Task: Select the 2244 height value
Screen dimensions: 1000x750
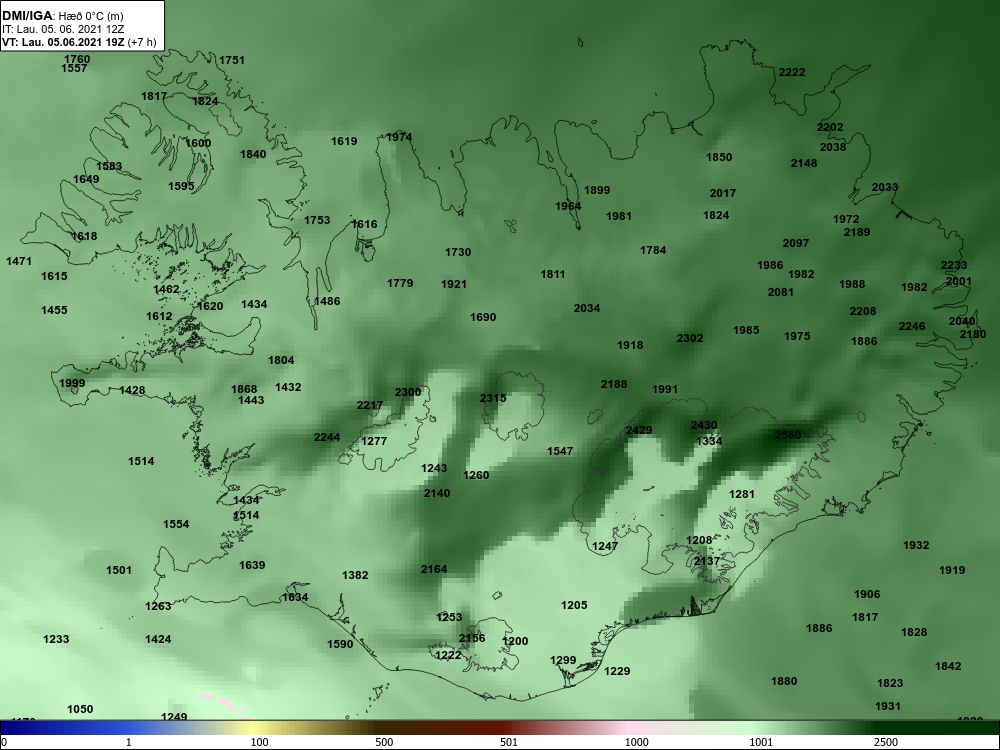Action: point(327,438)
